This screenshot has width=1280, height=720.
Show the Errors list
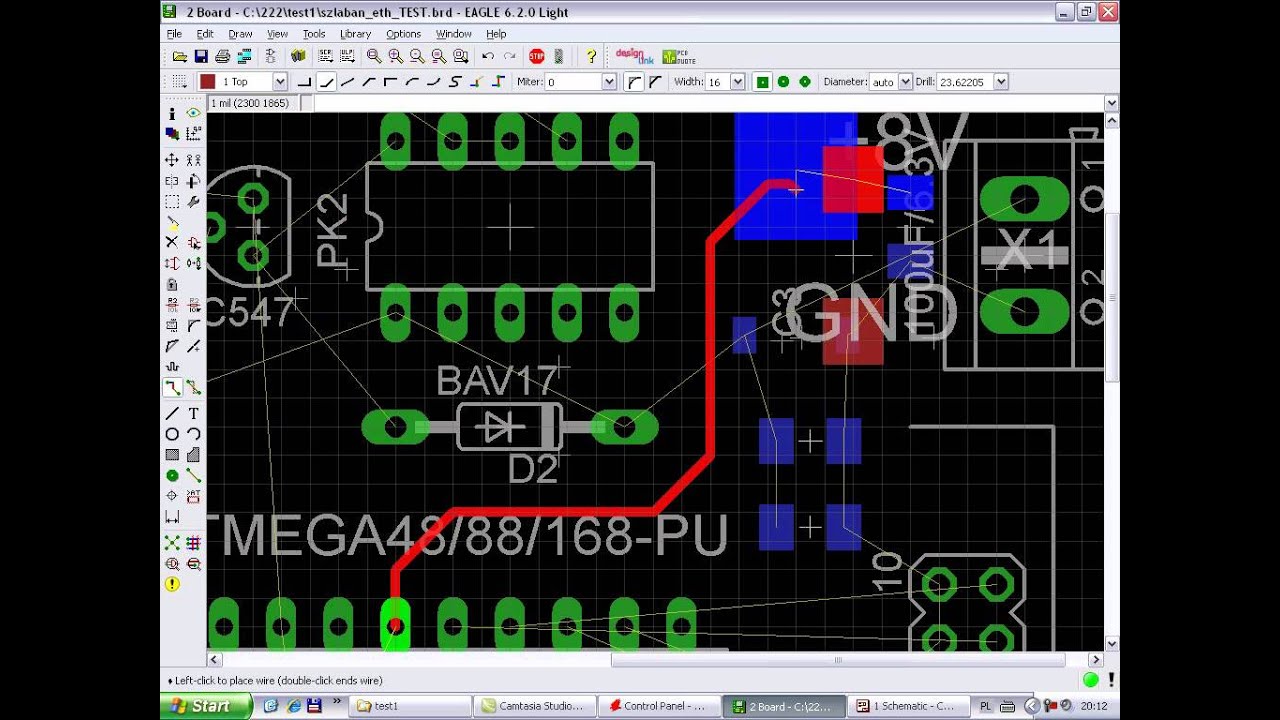point(172,584)
